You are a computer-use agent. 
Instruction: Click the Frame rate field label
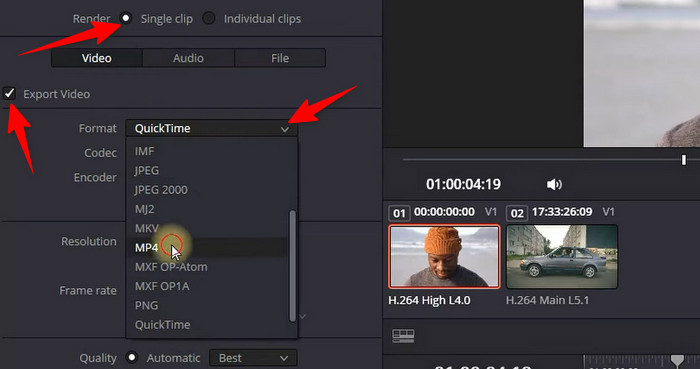point(88,290)
